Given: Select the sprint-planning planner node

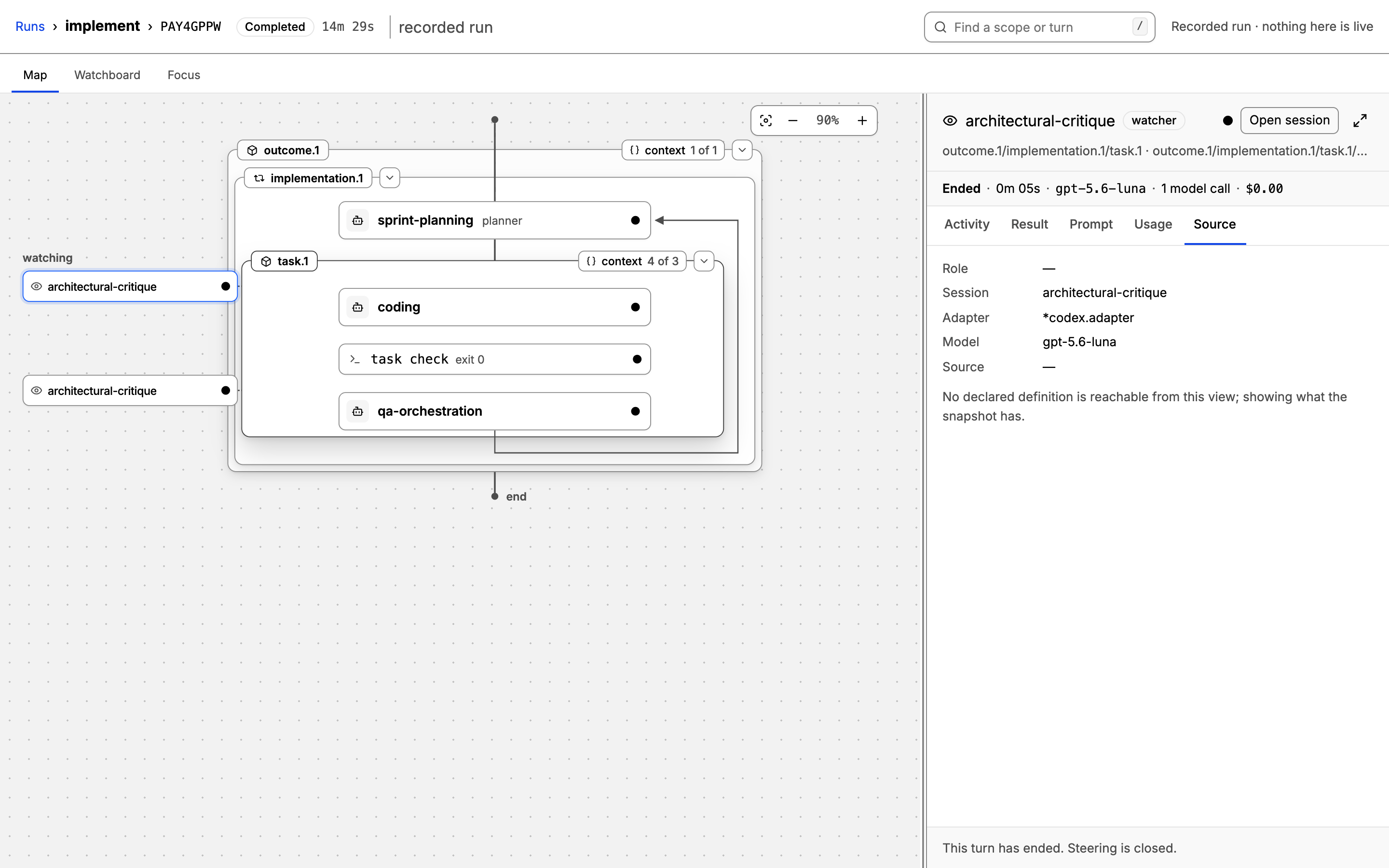Looking at the screenshot, I should pyautogui.click(x=495, y=220).
